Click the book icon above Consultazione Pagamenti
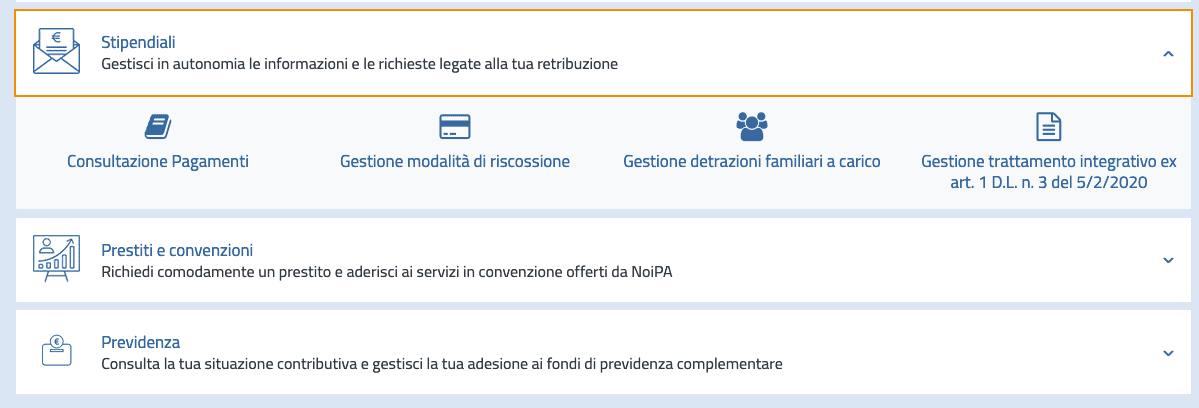 (158, 126)
